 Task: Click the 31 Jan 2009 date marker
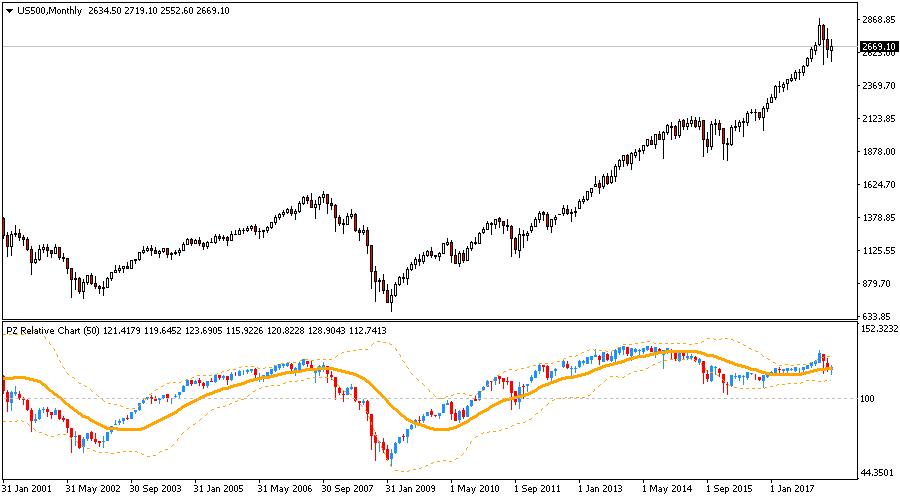tap(411, 490)
